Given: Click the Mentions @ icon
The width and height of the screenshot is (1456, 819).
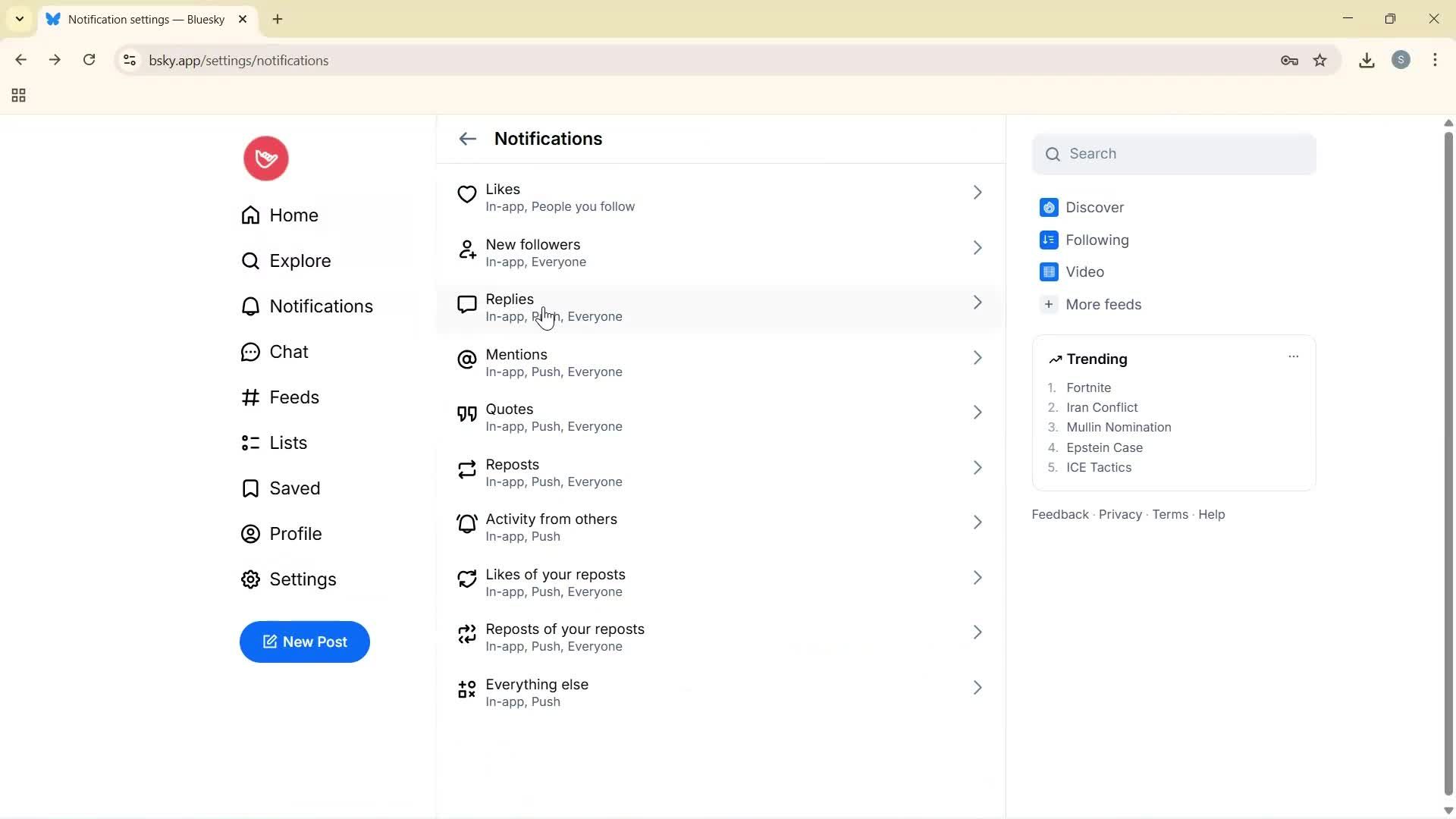Looking at the screenshot, I should 467,360.
